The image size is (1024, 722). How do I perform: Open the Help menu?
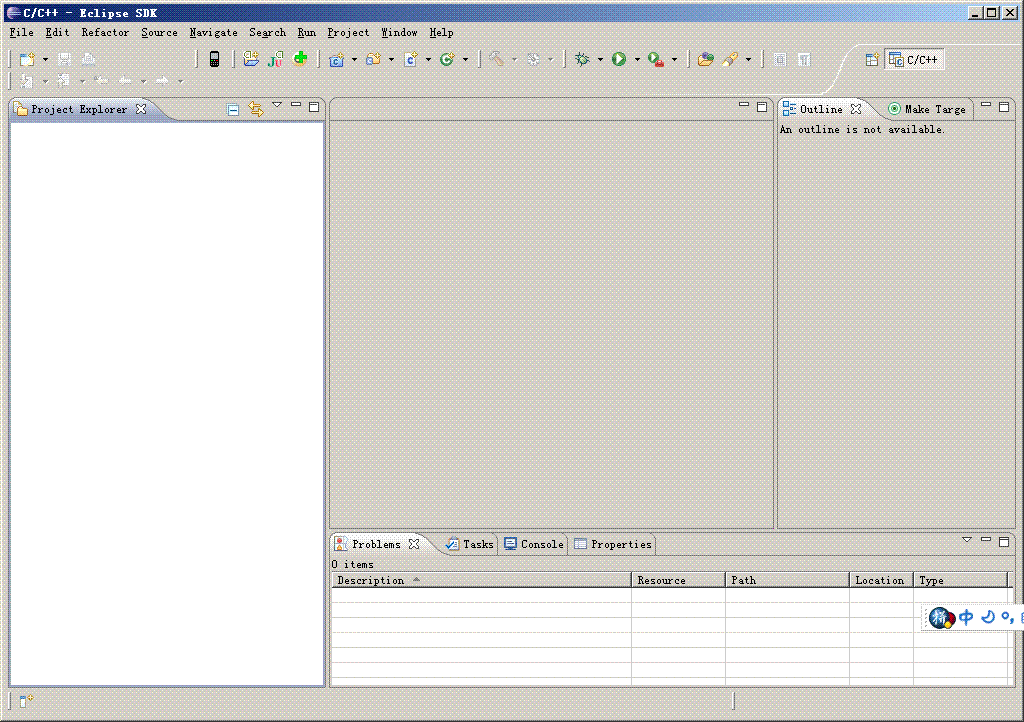point(441,32)
